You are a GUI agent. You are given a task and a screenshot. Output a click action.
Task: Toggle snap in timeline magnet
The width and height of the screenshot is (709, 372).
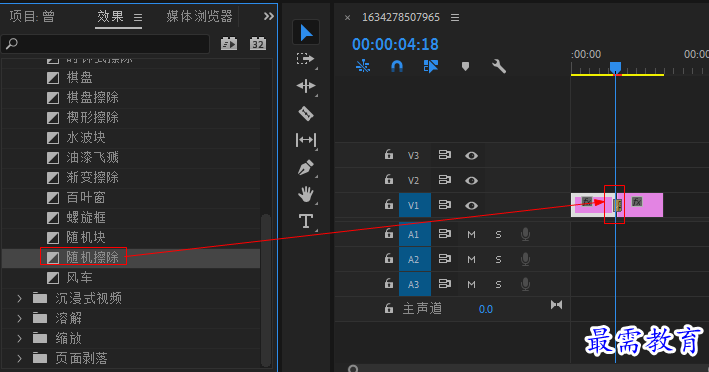[397, 66]
